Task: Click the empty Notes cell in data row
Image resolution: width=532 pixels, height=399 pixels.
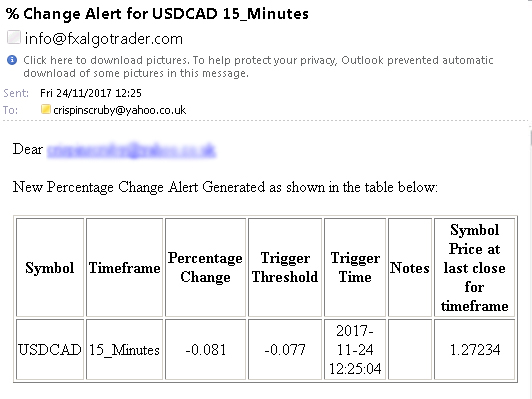Action: point(410,349)
